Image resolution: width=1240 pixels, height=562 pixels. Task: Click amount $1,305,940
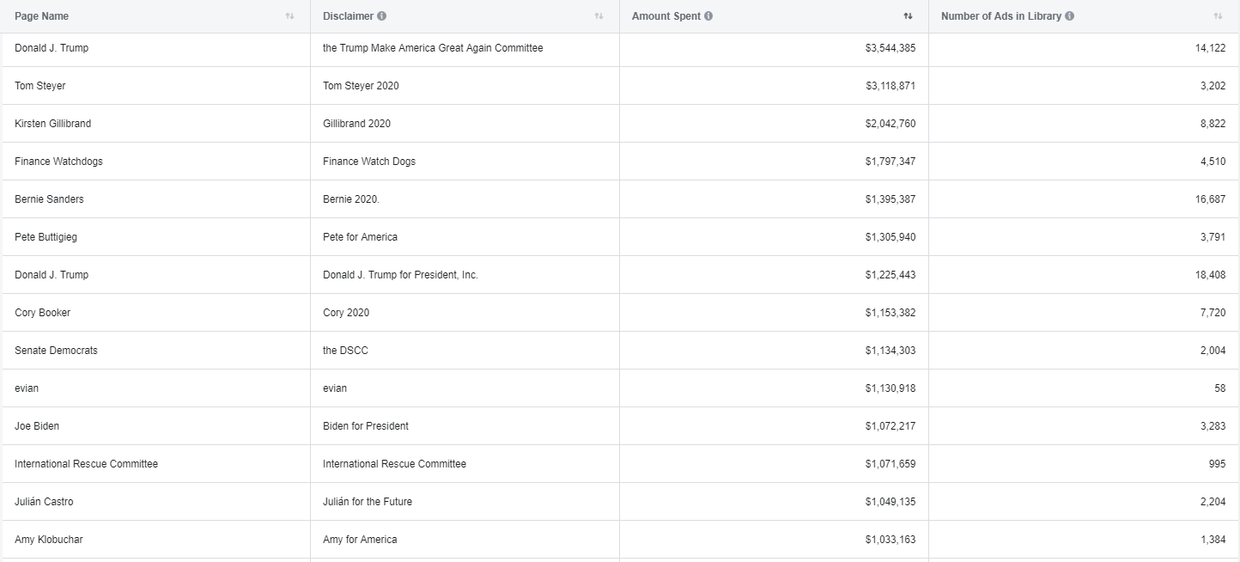[x=890, y=237]
